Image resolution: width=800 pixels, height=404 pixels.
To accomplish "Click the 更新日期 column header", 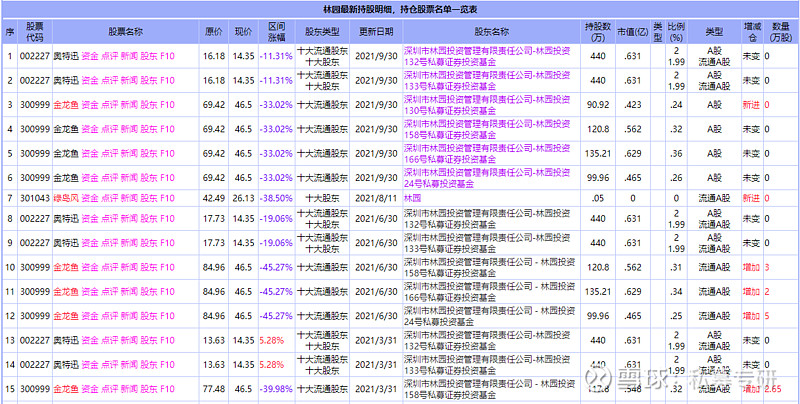I will tap(376, 32).
